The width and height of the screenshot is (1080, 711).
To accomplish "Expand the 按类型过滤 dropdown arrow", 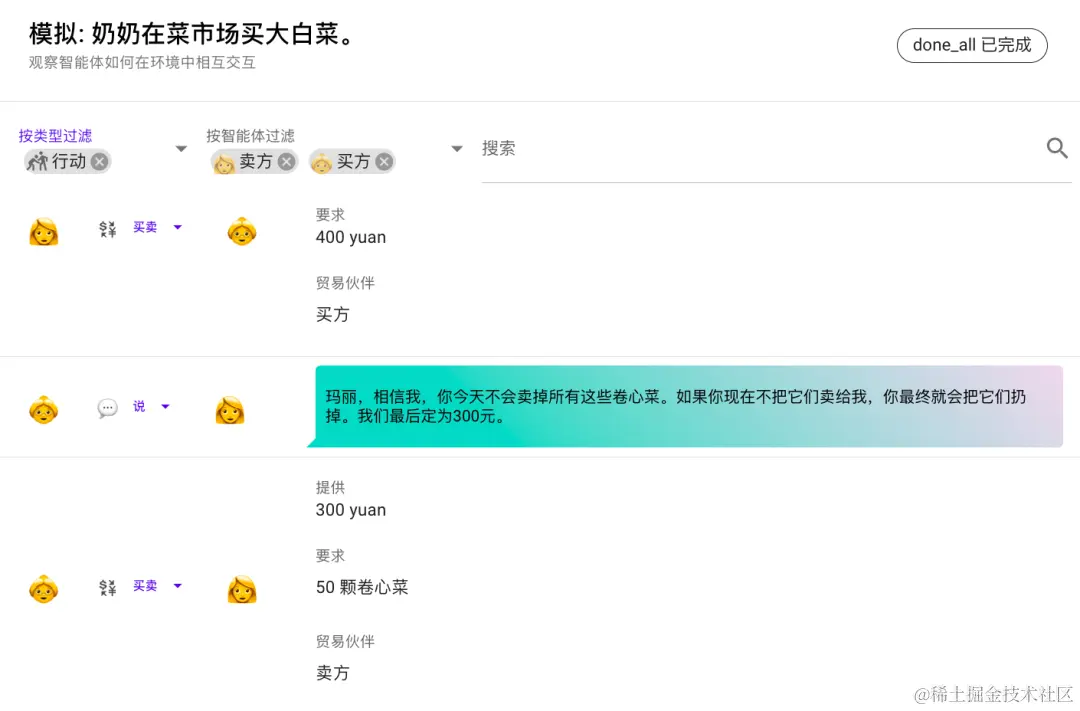I will (x=181, y=148).
